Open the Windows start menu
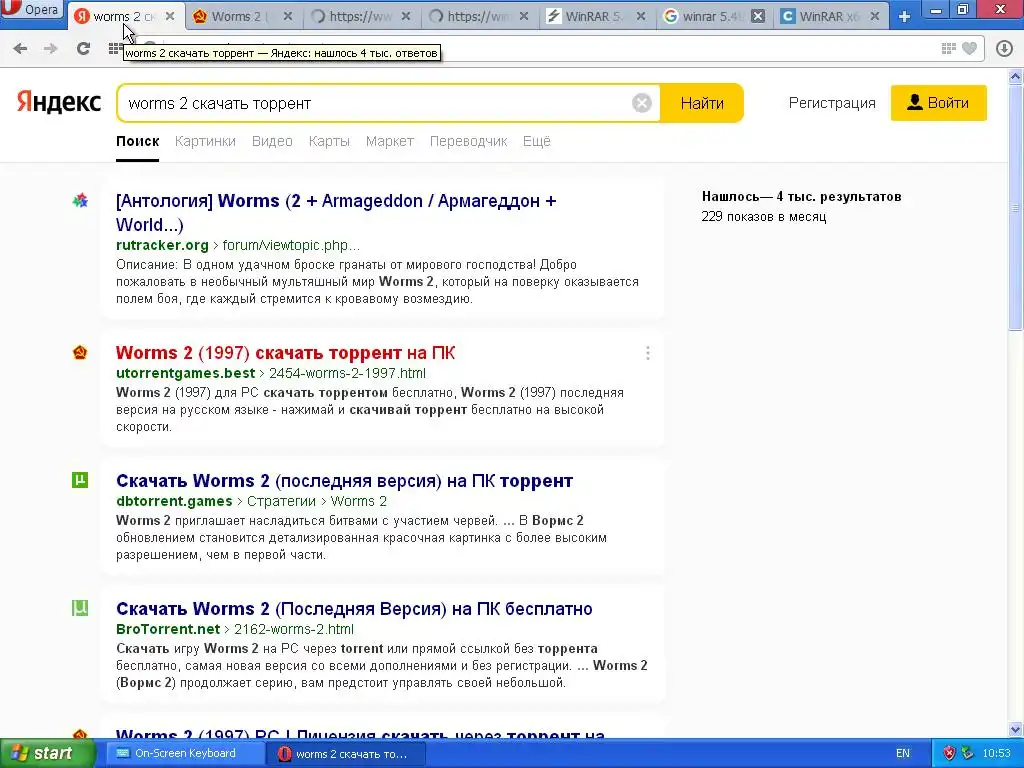The image size is (1024, 768). [48, 754]
